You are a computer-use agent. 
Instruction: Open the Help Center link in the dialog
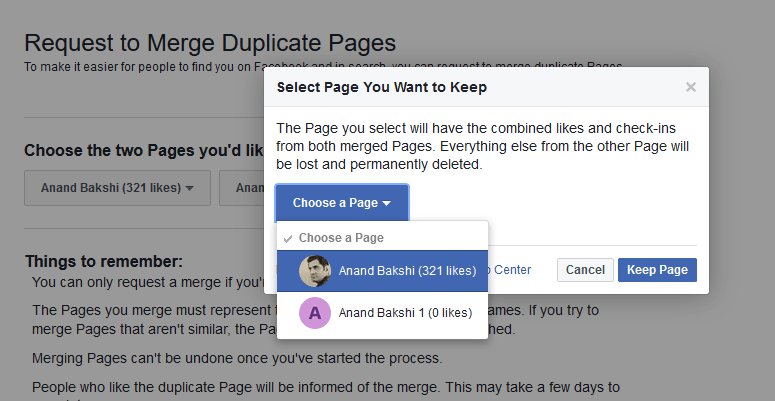510,270
